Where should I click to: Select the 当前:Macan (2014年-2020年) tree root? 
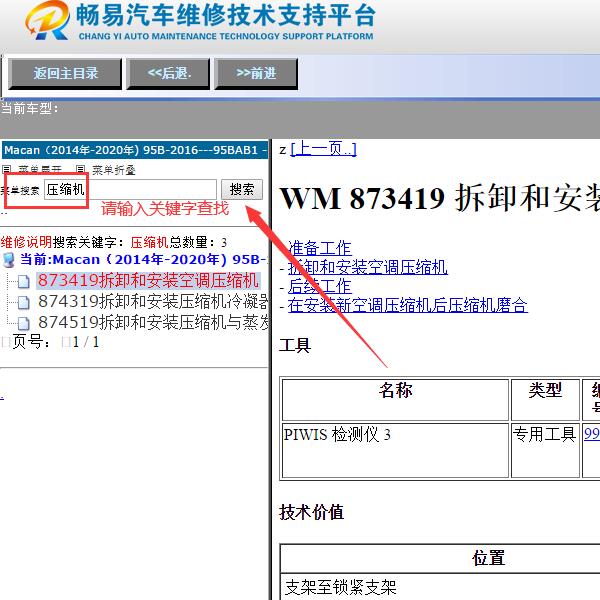click(144, 260)
